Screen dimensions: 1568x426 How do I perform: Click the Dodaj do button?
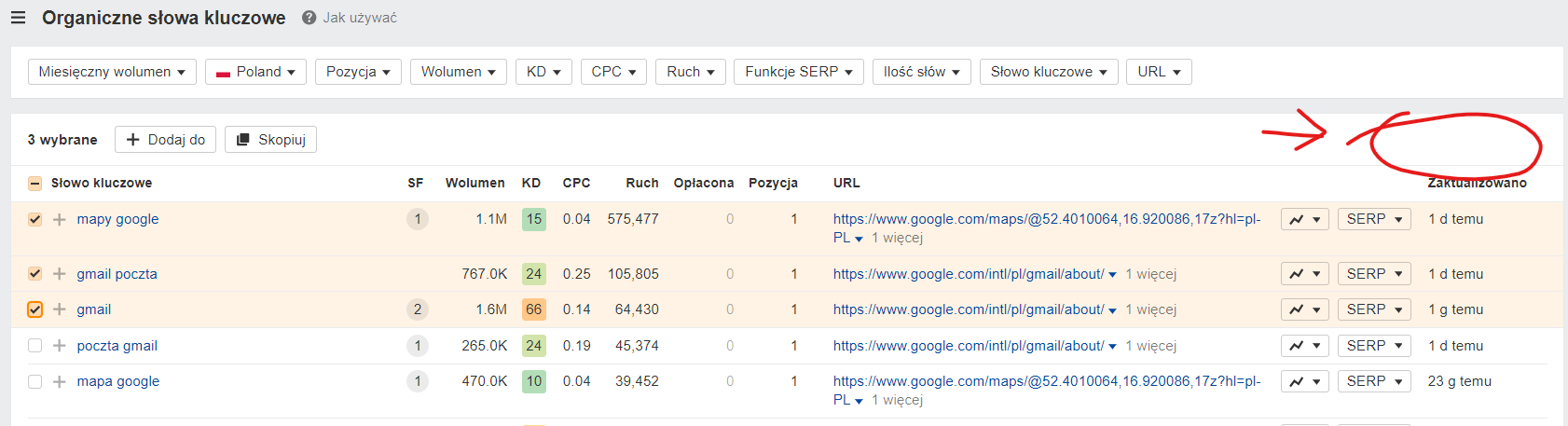[x=166, y=140]
